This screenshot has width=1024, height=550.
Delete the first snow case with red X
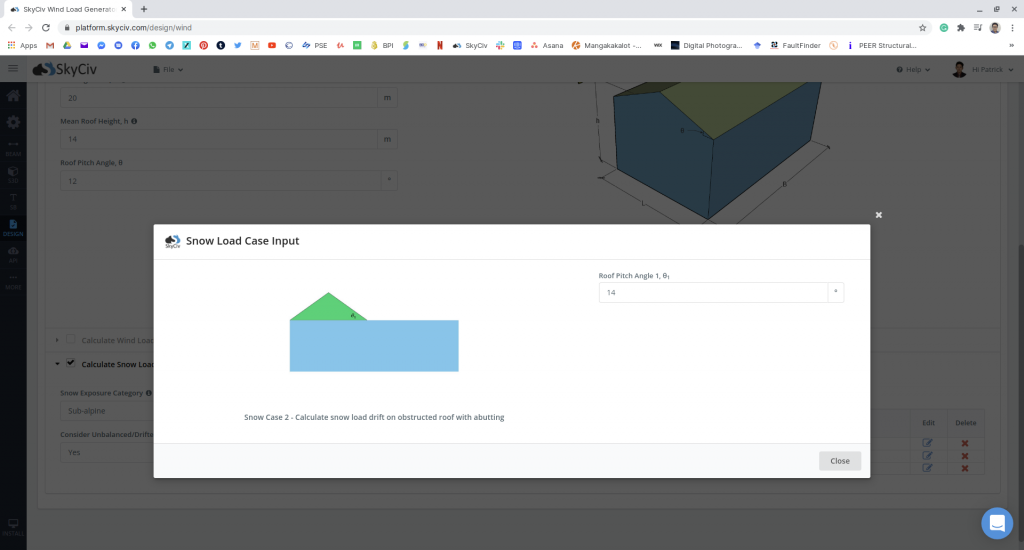pos(965,443)
